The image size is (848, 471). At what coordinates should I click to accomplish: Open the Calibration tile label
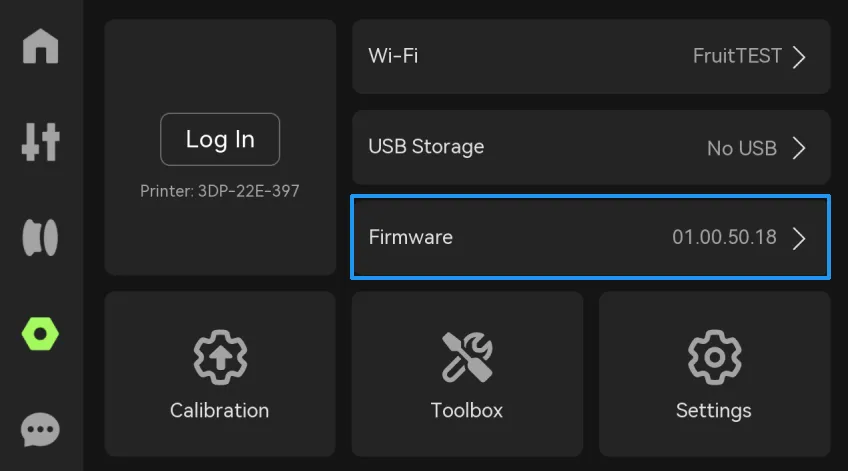pyautogui.click(x=220, y=410)
